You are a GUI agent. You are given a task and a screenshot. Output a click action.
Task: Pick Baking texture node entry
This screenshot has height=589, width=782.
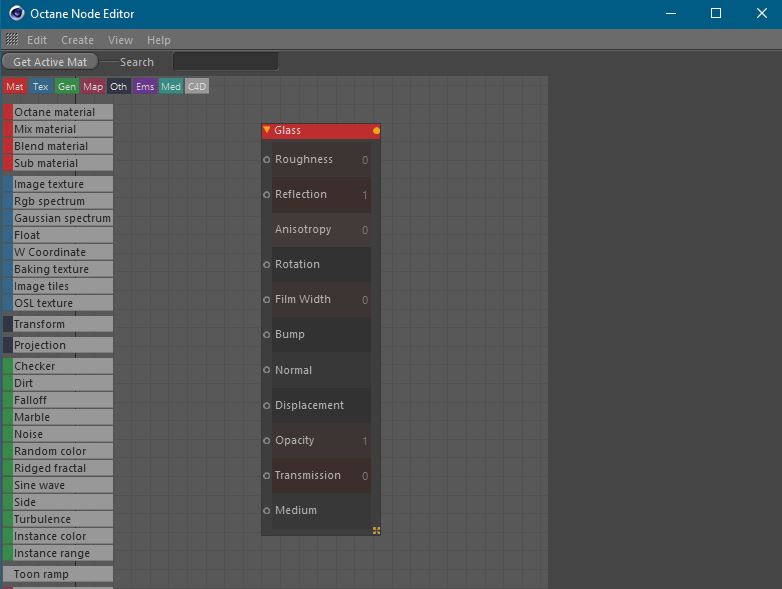point(58,269)
